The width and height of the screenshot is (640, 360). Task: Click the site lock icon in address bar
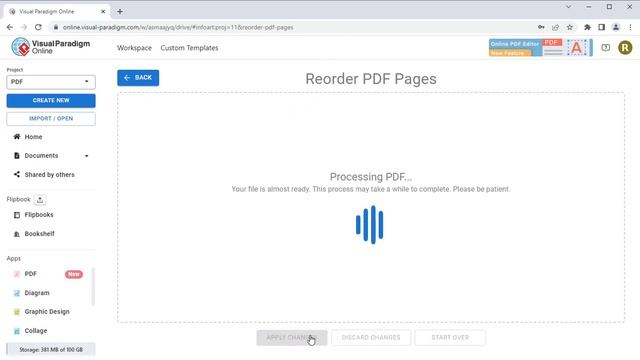pyautogui.click(x=56, y=27)
